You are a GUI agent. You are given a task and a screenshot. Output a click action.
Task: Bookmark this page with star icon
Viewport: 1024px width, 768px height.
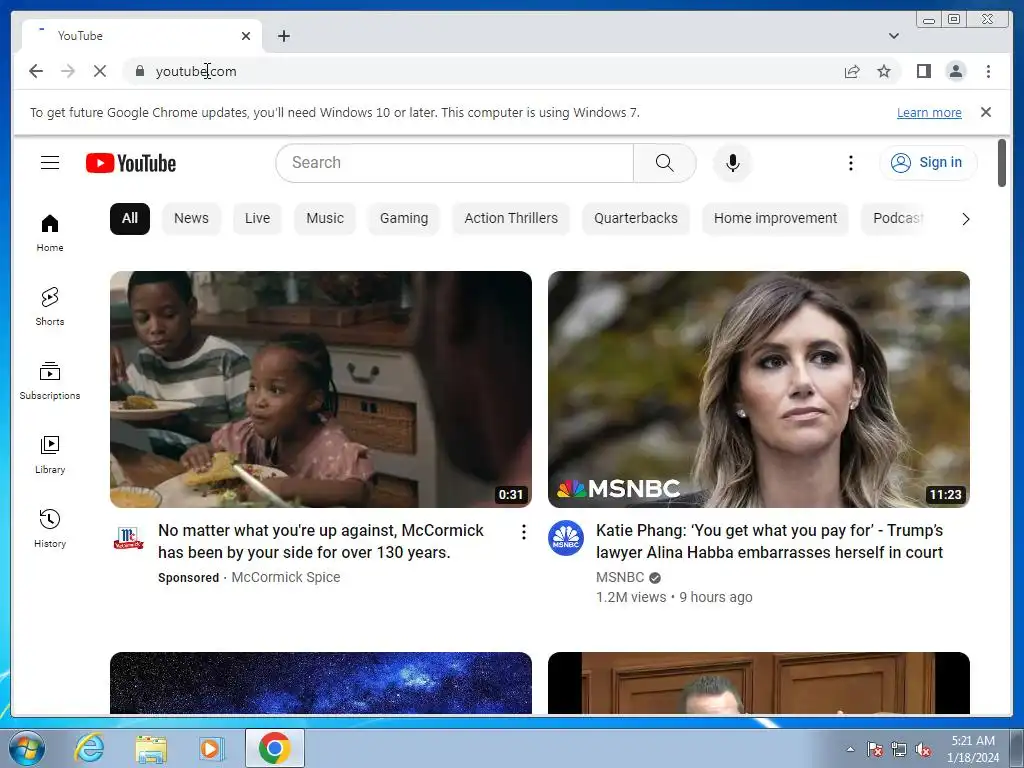[884, 71]
